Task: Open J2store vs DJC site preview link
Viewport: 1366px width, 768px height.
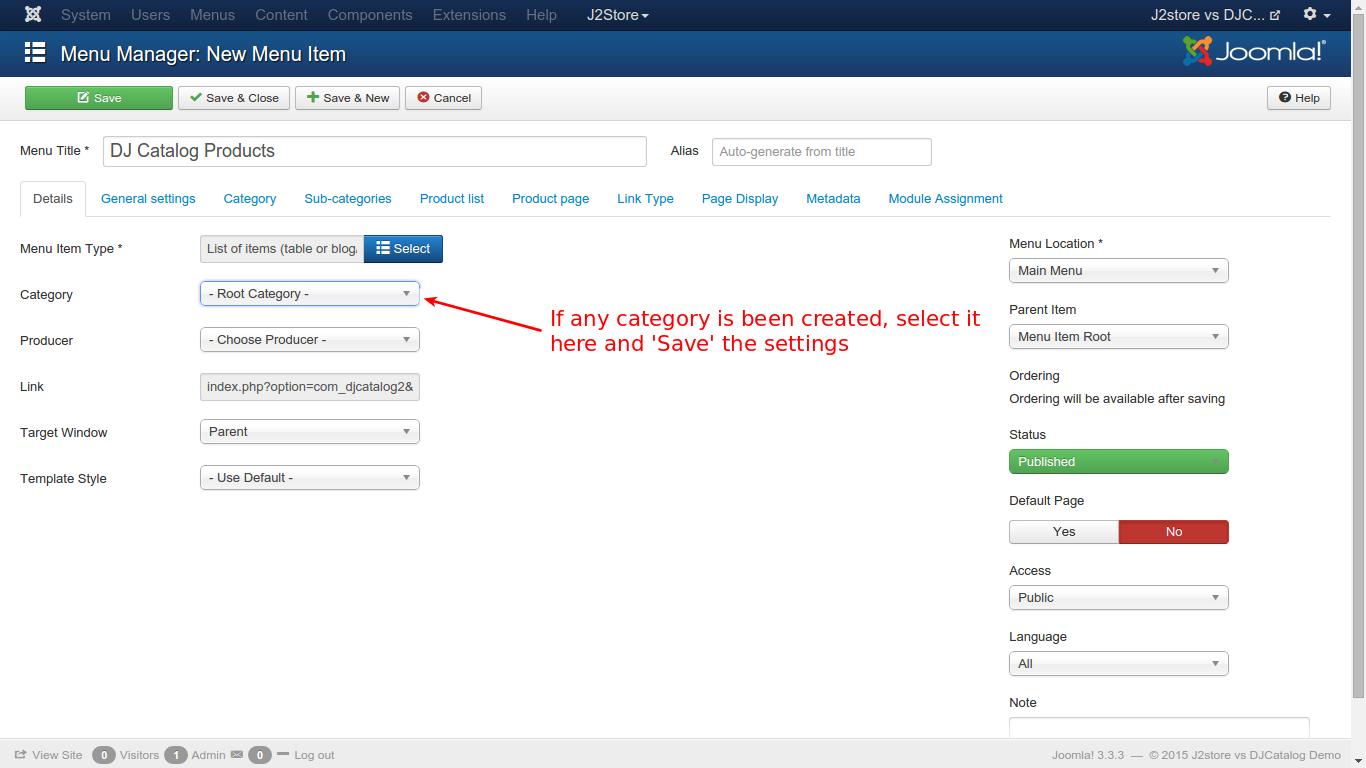Action: point(1215,15)
